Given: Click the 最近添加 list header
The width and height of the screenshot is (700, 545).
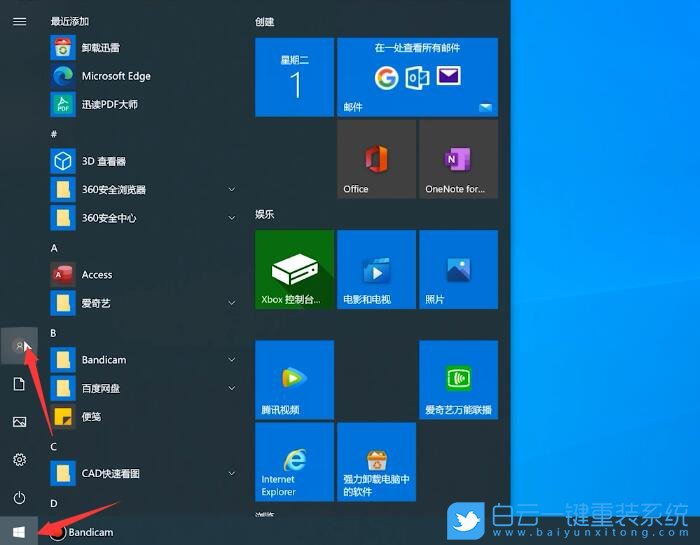Looking at the screenshot, I should [x=70, y=21].
